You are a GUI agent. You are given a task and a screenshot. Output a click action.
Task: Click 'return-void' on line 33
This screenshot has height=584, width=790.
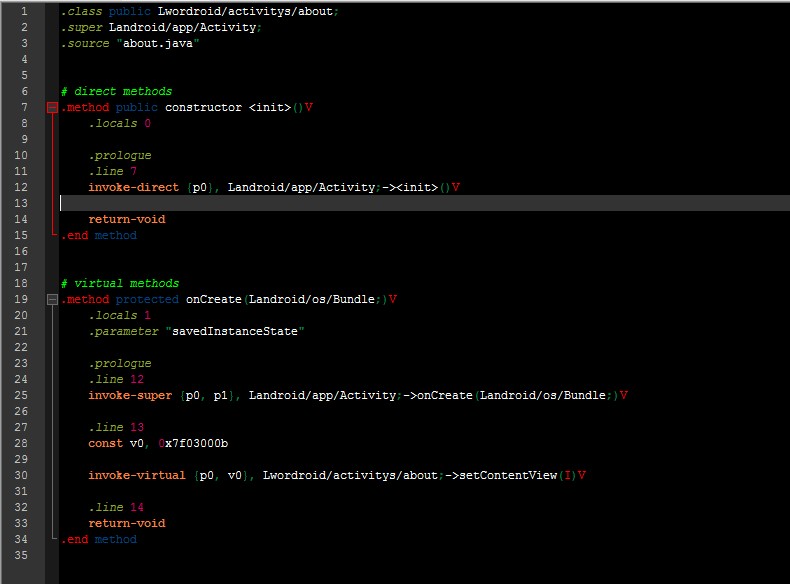(x=127, y=524)
